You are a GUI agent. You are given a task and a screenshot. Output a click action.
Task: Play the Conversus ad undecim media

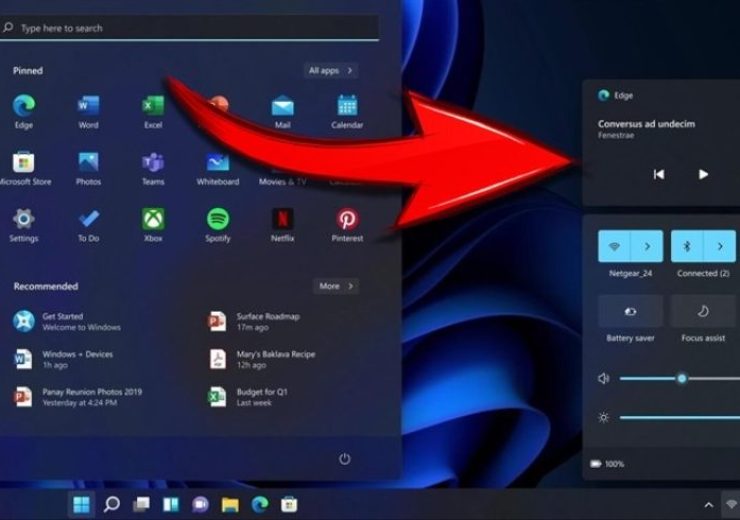pos(703,174)
